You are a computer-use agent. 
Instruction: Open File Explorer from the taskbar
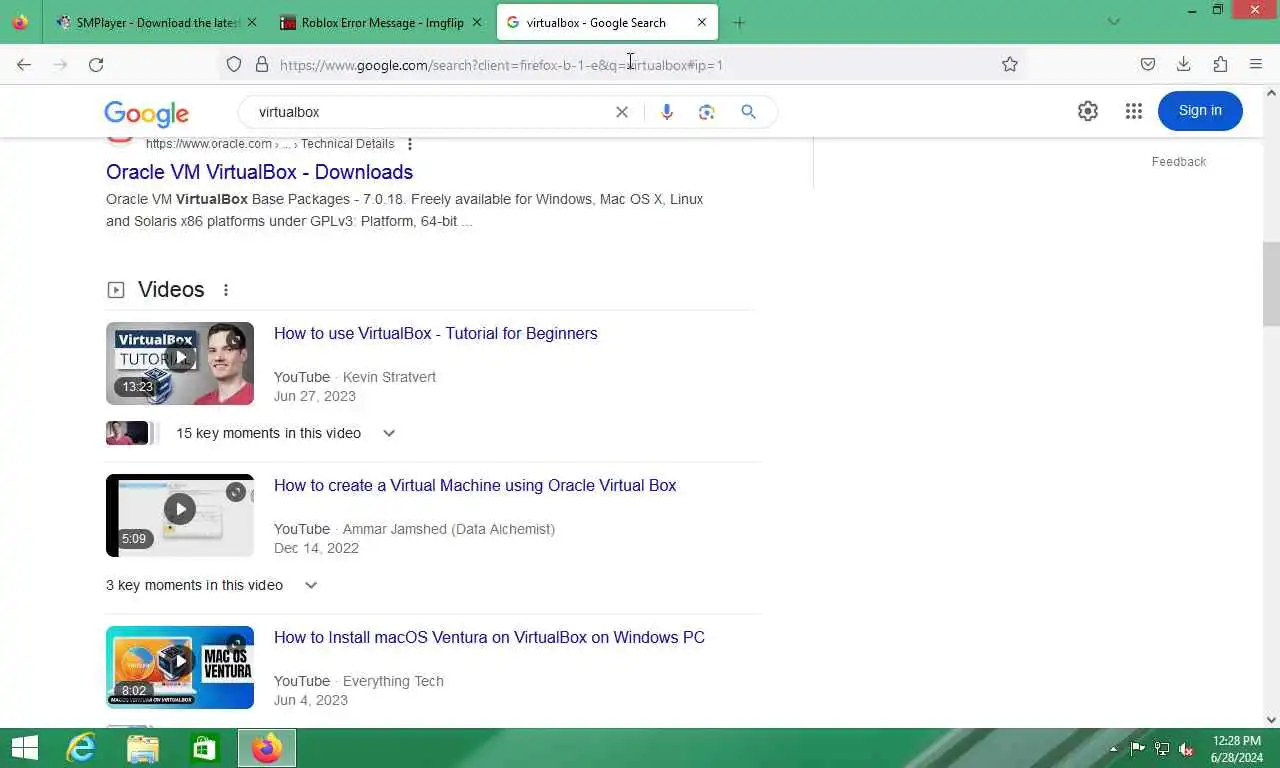(x=143, y=748)
